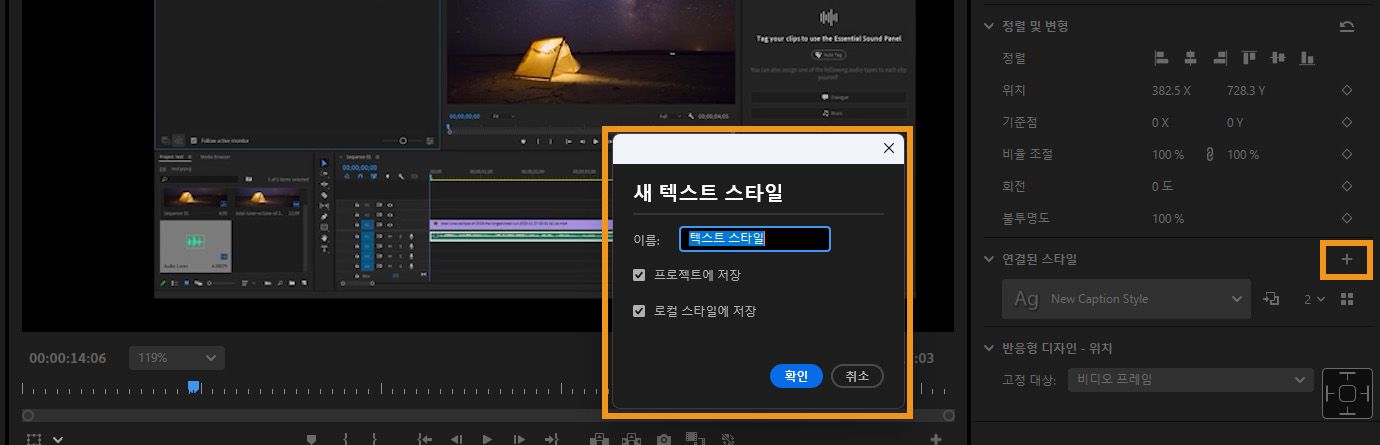Toggle the 회전 keyframe diamond
Image resolution: width=1380 pixels, height=445 pixels.
coord(1346,186)
